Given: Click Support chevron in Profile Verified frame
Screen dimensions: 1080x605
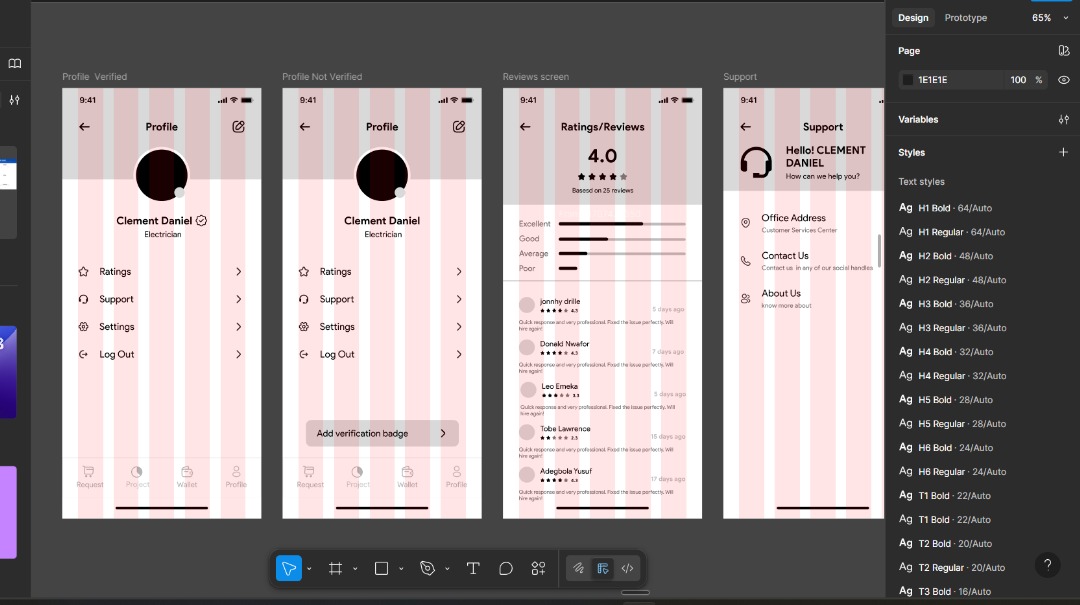Looking at the screenshot, I should (x=238, y=299).
